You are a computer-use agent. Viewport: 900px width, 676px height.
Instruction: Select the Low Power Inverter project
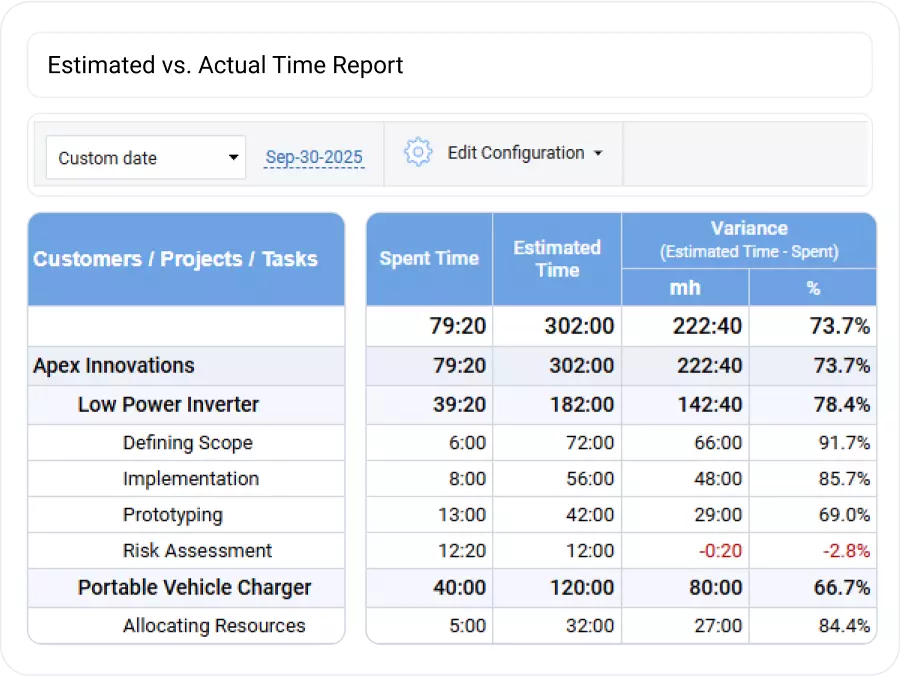pos(168,405)
